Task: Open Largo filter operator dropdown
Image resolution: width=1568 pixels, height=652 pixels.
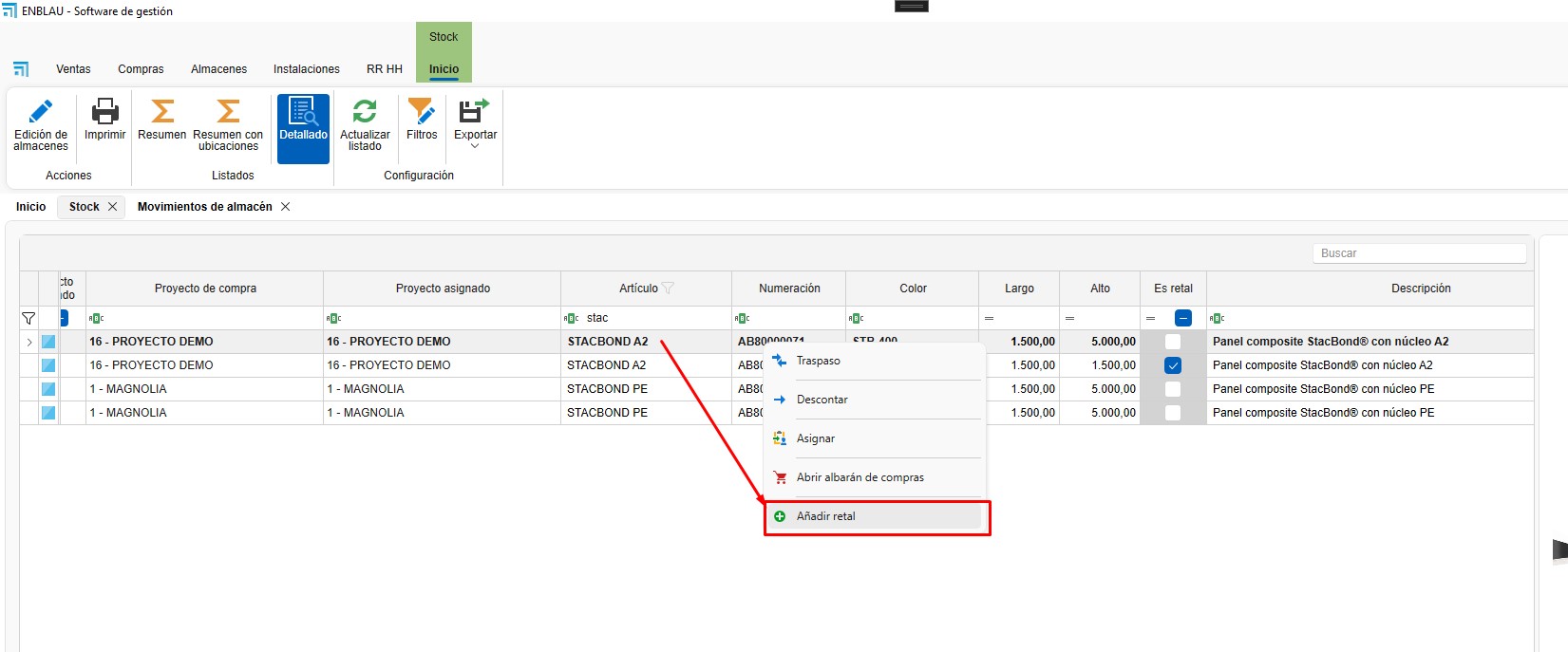Action: (989, 318)
